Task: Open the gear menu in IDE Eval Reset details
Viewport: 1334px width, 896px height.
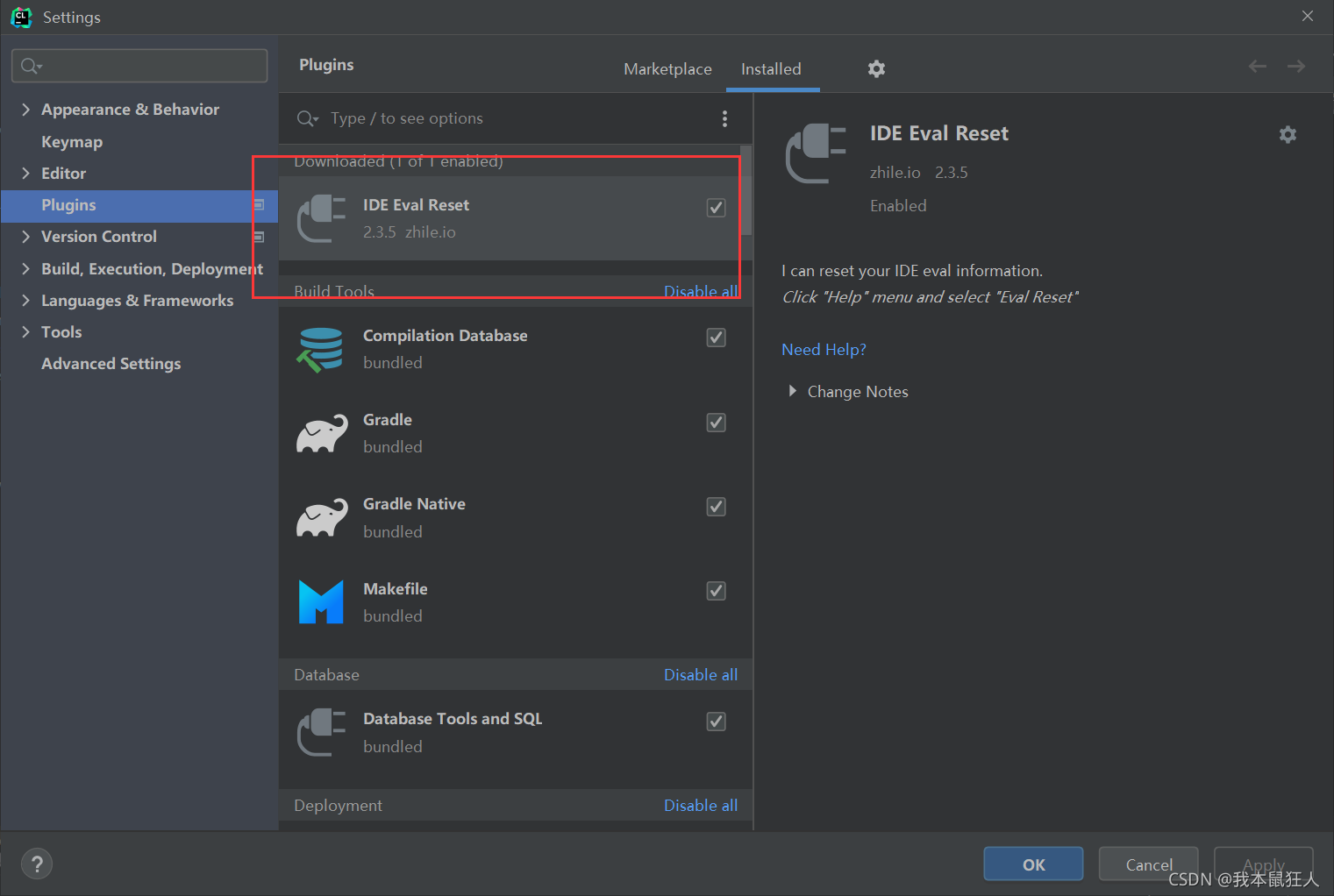Action: [1288, 134]
